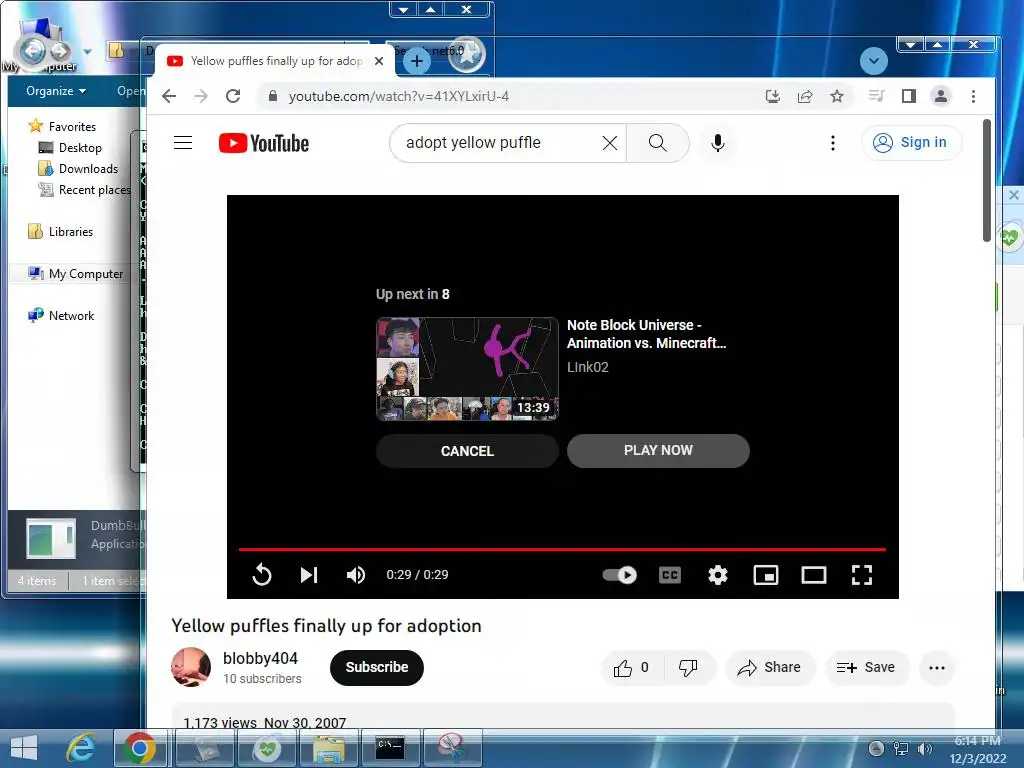
Task: Open the Chrome profile avatar
Action: coord(940,97)
